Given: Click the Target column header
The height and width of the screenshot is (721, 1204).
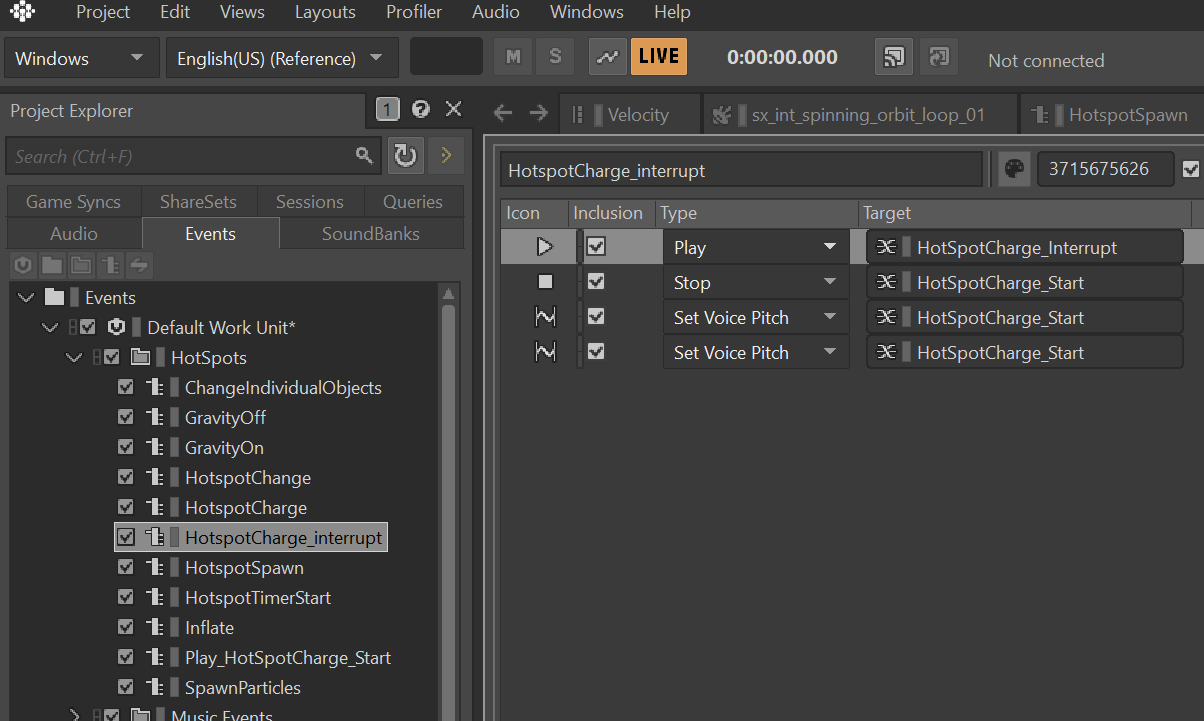Looking at the screenshot, I should click(x=1024, y=212).
